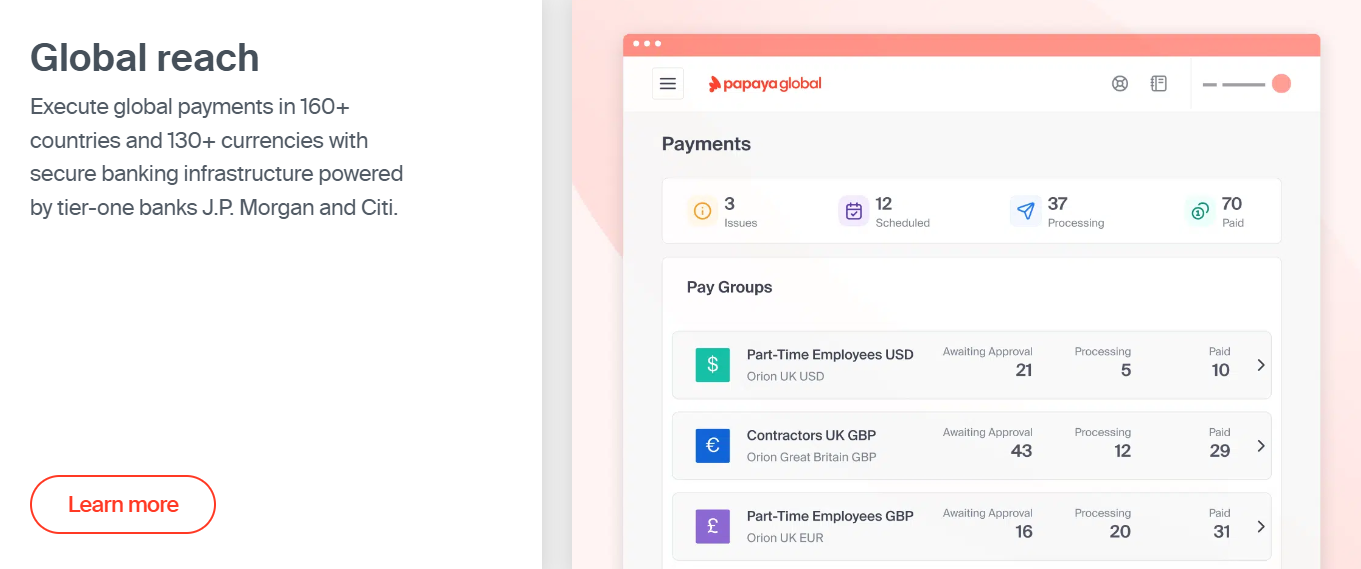The image size is (1361, 569).
Task: Open the notebook documentation icon
Action: [x=1159, y=84]
